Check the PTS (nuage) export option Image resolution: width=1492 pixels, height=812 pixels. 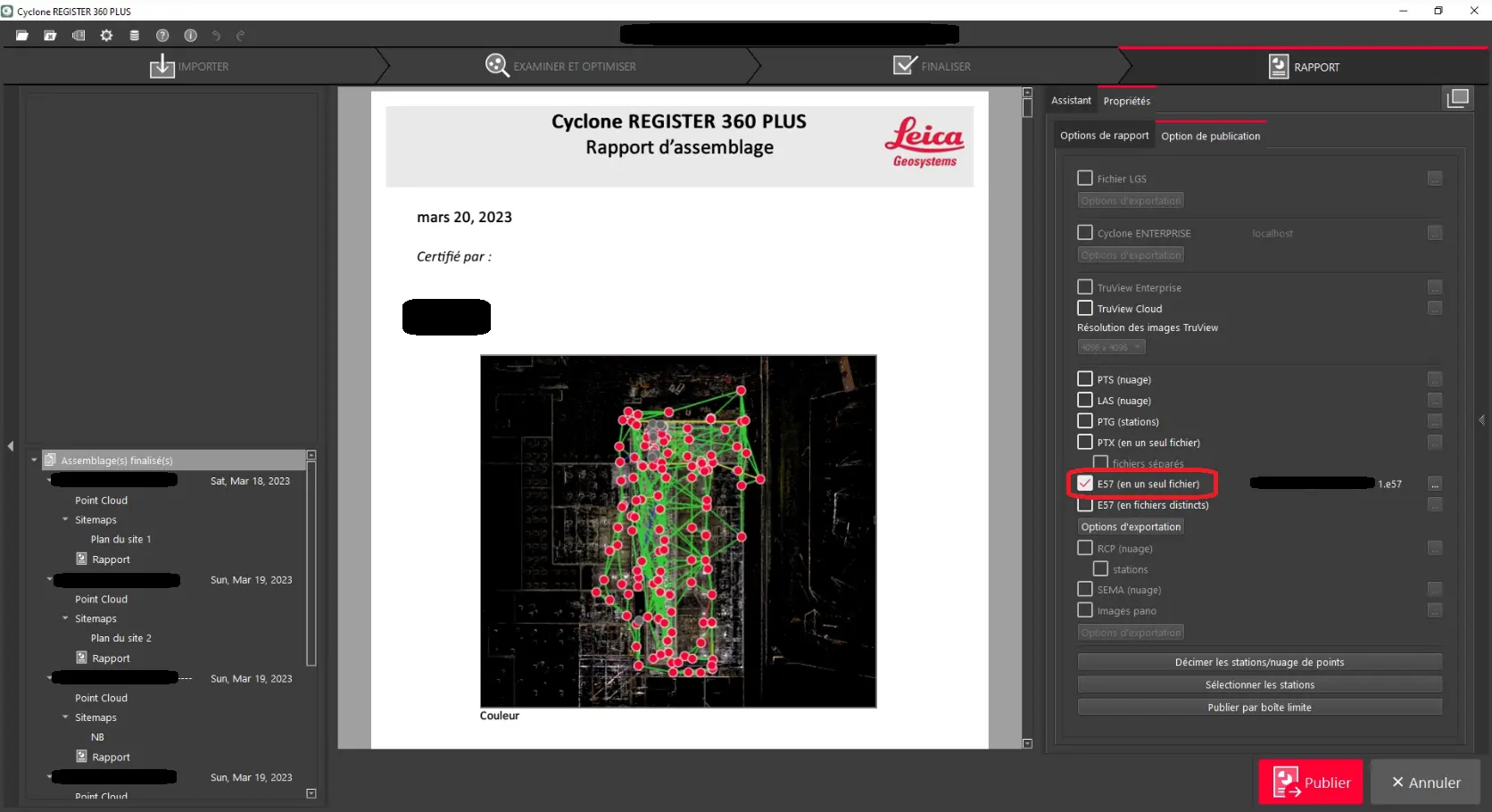[x=1085, y=379]
